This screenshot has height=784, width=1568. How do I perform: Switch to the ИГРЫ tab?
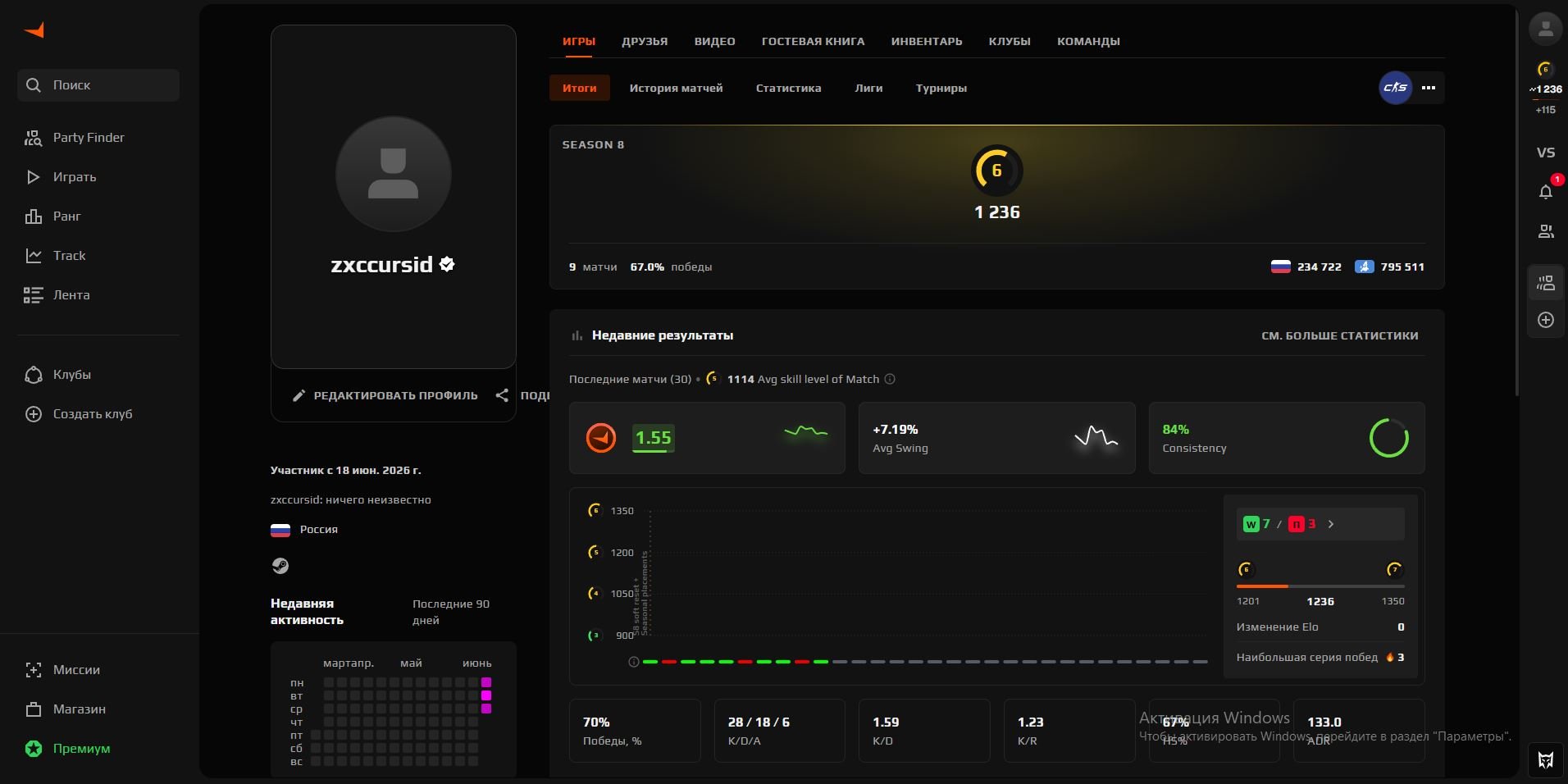[579, 41]
